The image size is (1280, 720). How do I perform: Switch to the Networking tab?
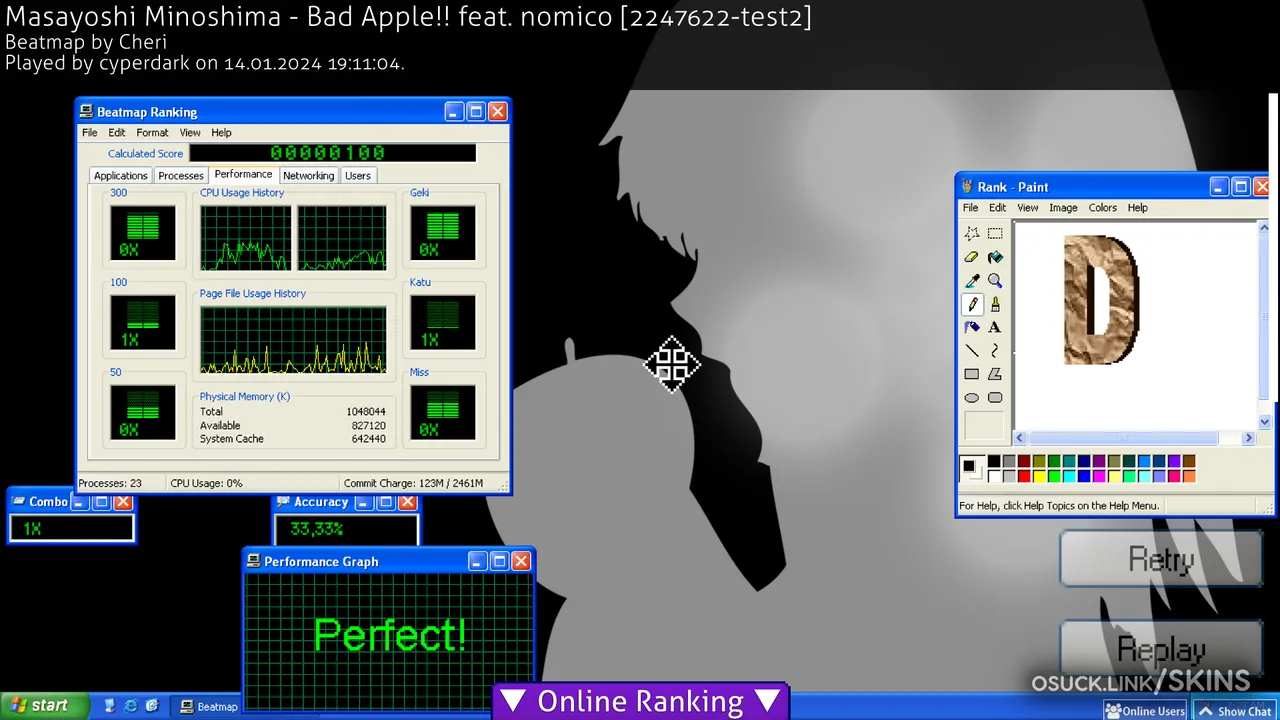308,176
